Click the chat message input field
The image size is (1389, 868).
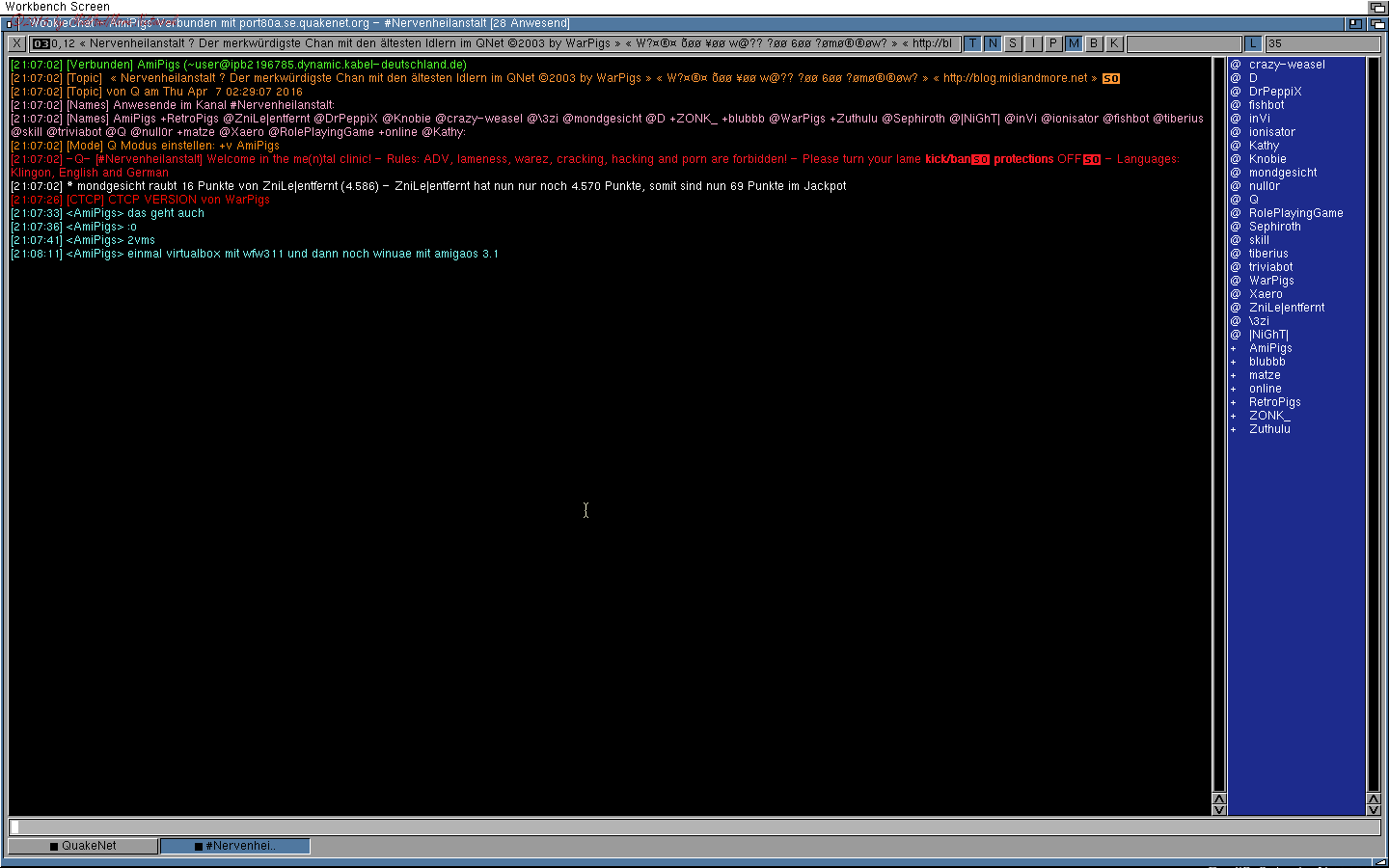[x=694, y=827]
